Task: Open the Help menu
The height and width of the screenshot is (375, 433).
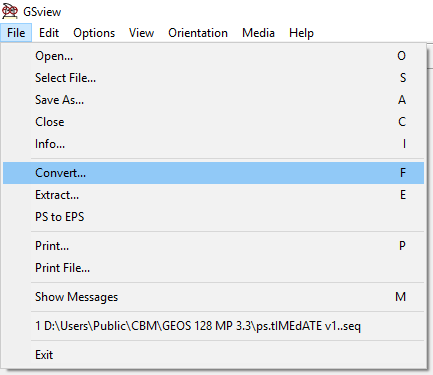Action: point(301,33)
